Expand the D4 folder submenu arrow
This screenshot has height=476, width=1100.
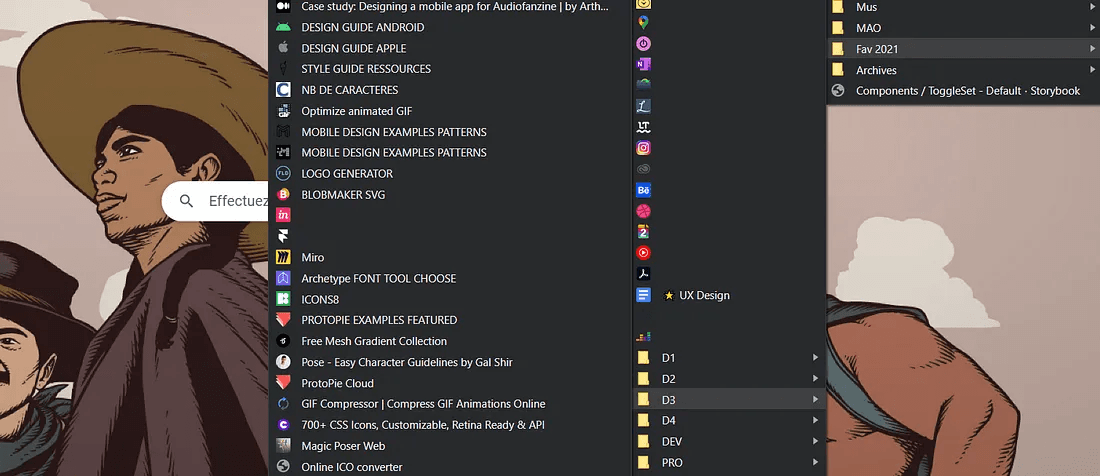[815, 421]
